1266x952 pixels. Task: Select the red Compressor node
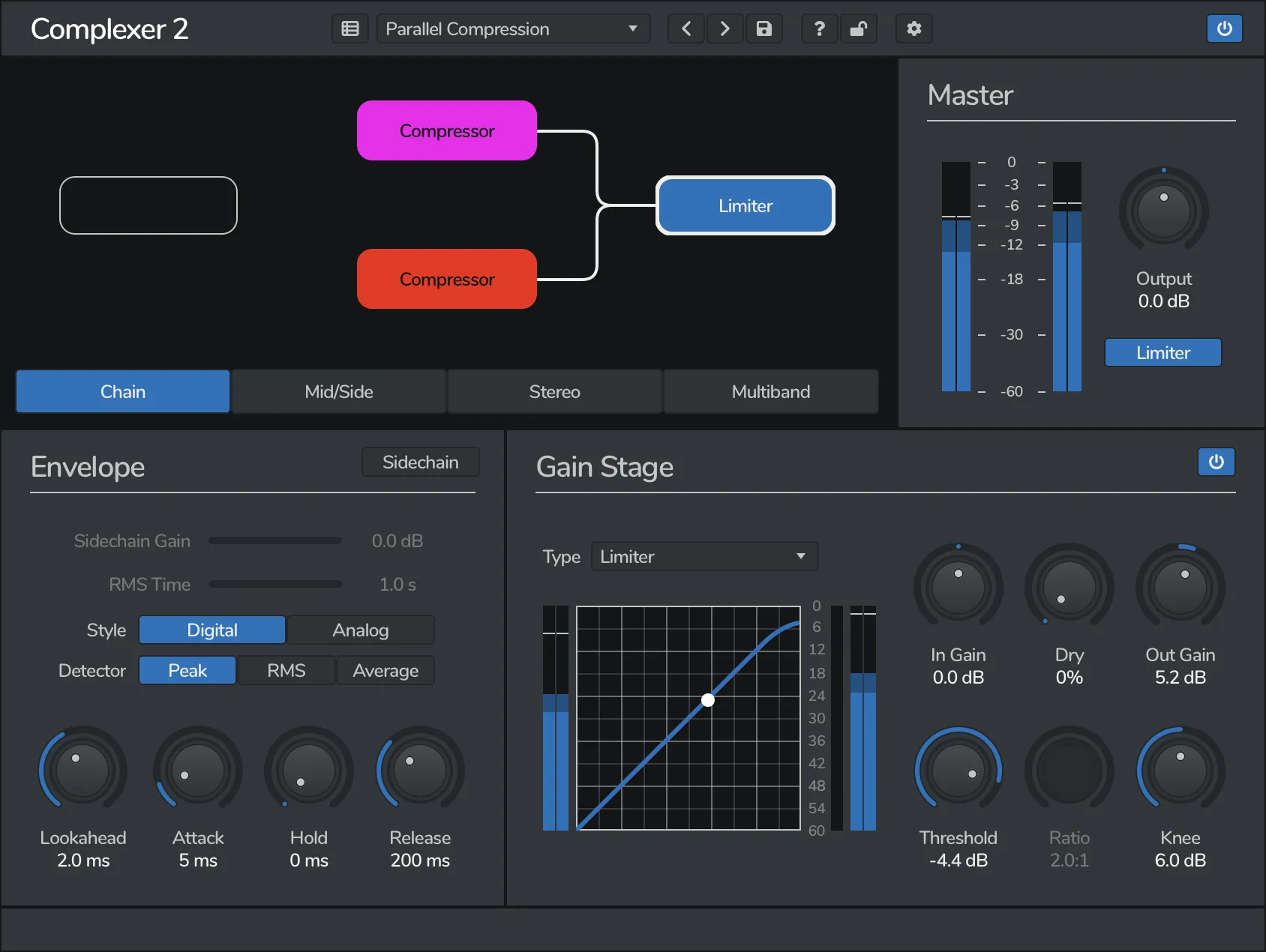coord(447,279)
